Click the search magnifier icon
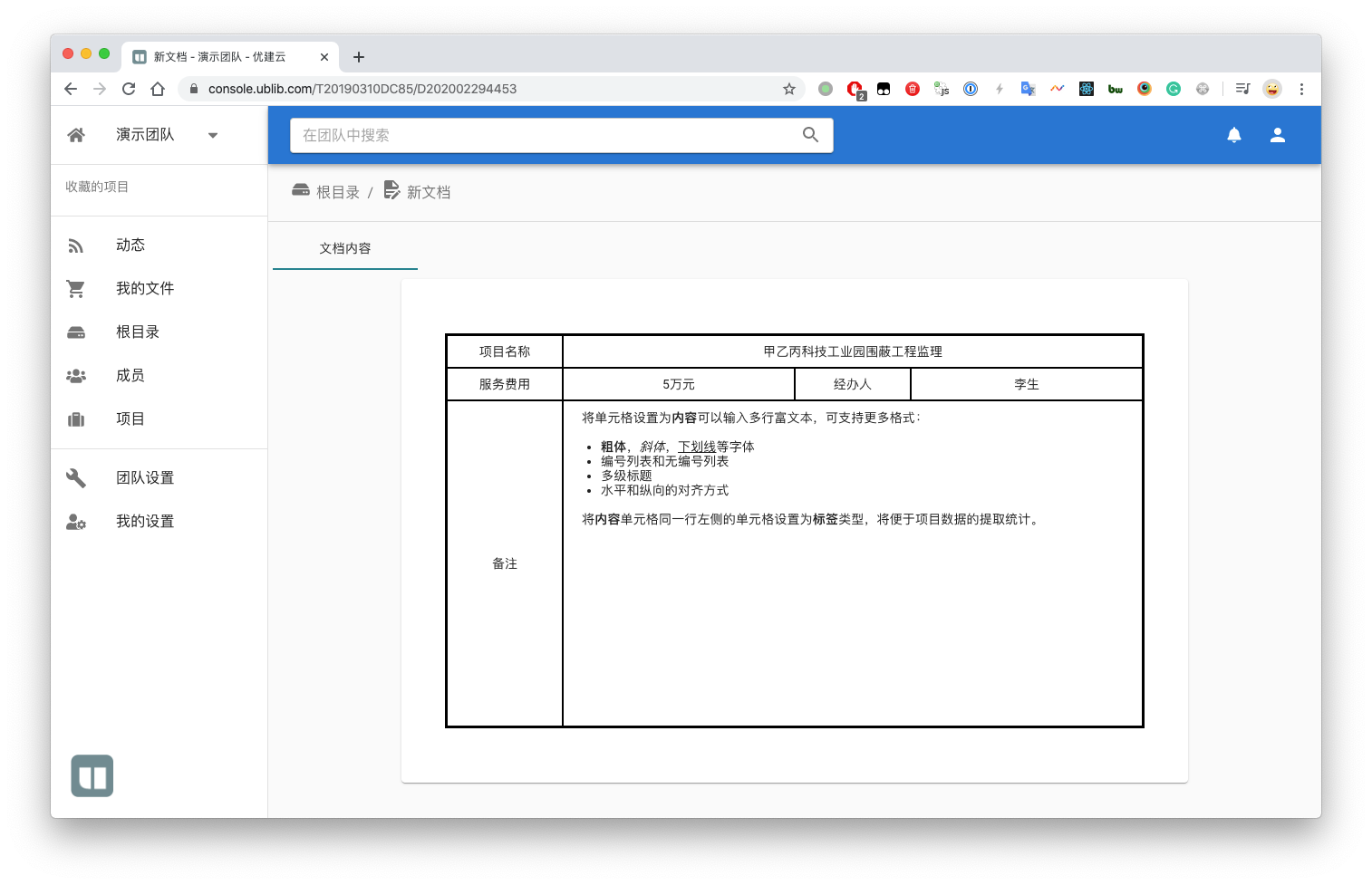Screen dimensions: 1372x885 [810, 135]
